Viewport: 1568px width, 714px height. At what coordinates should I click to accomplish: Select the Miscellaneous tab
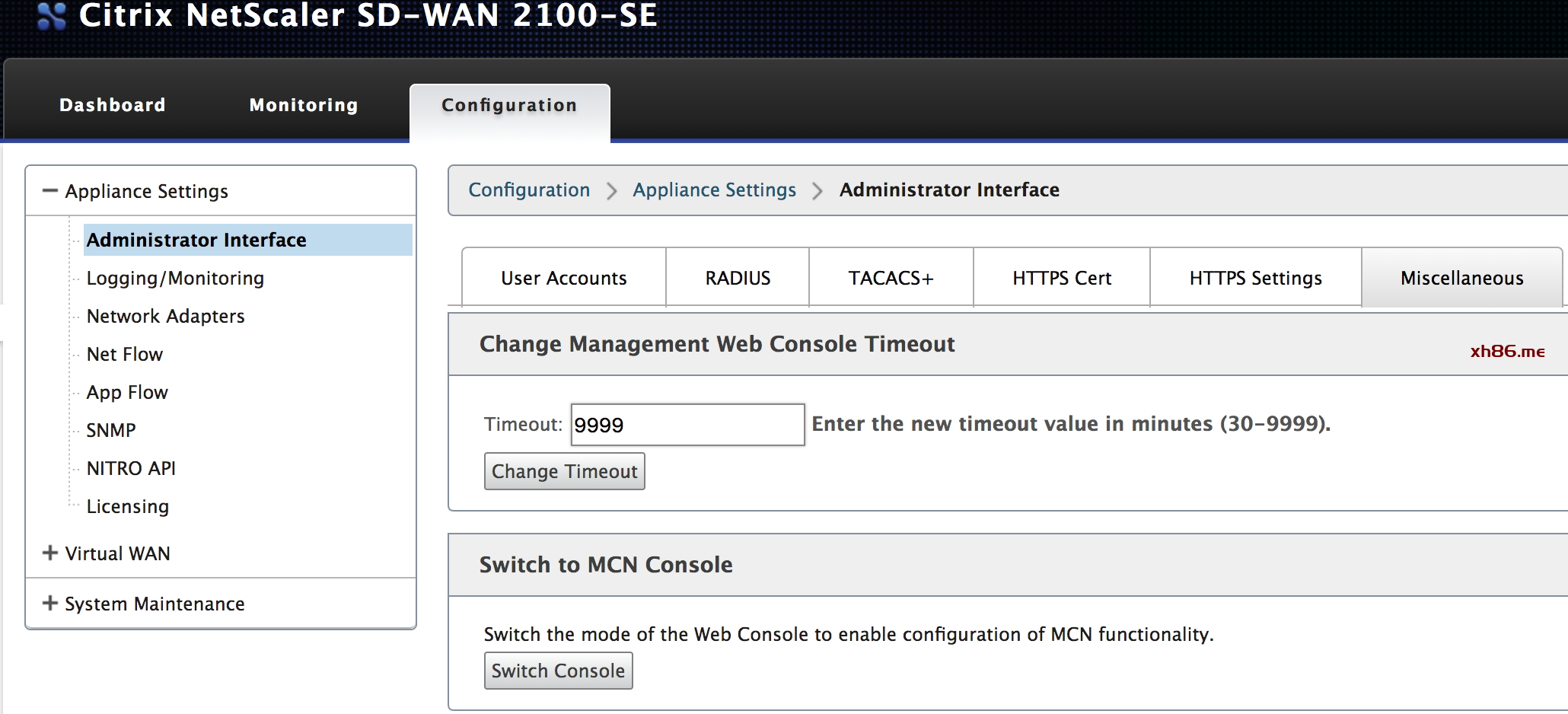1461,277
